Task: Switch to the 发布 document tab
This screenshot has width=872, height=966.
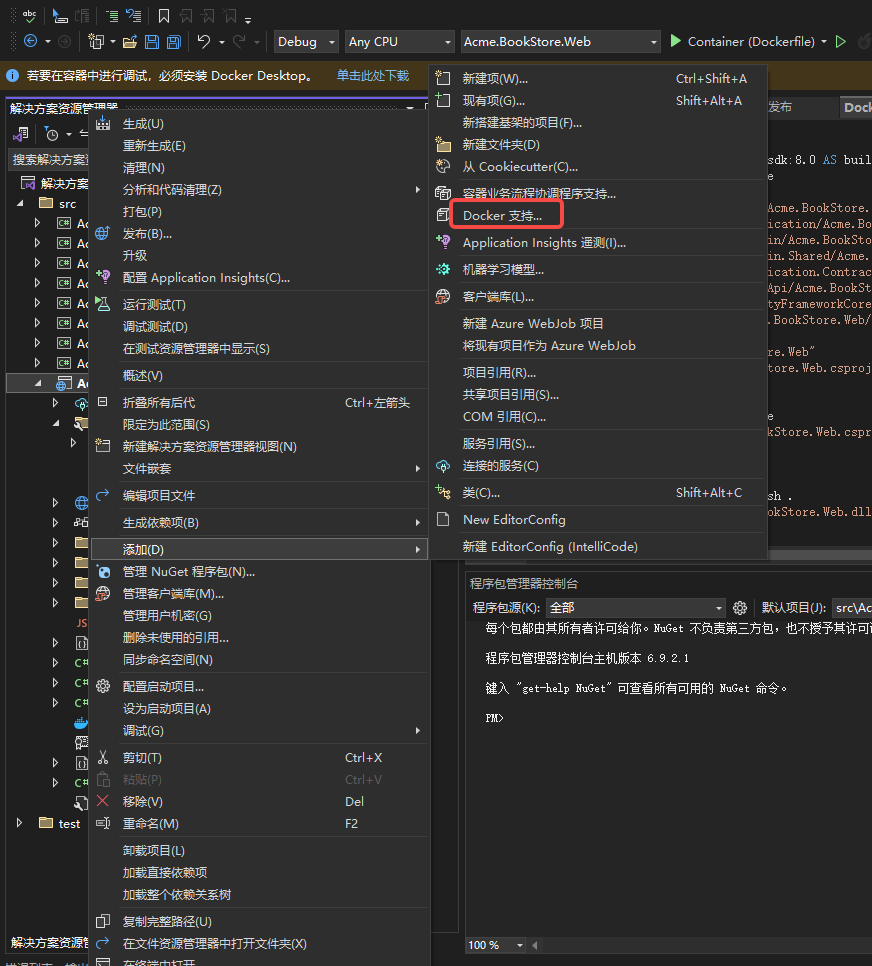Action: pos(780,107)
